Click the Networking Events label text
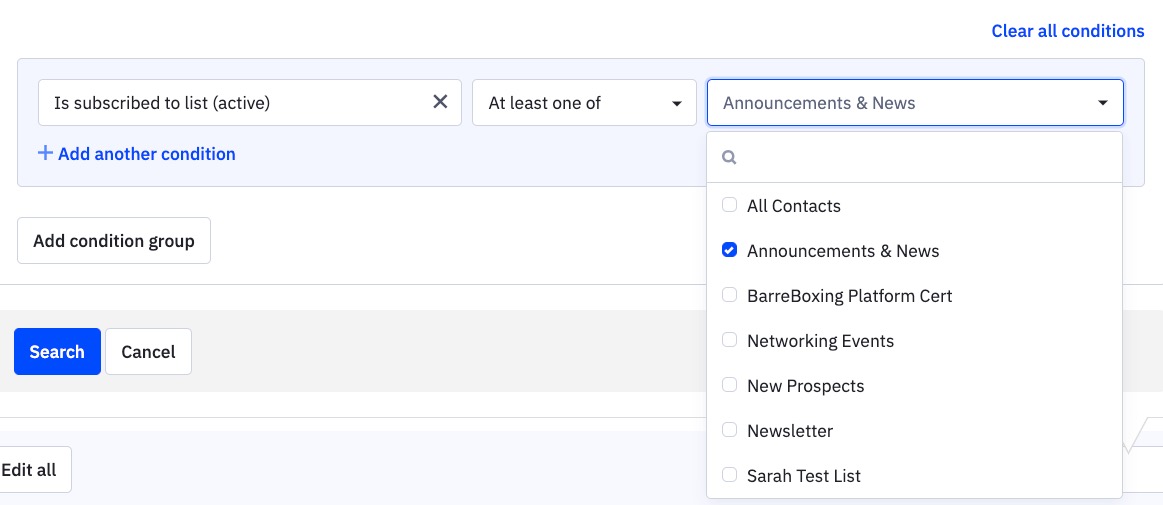 (x=820, y=341)
